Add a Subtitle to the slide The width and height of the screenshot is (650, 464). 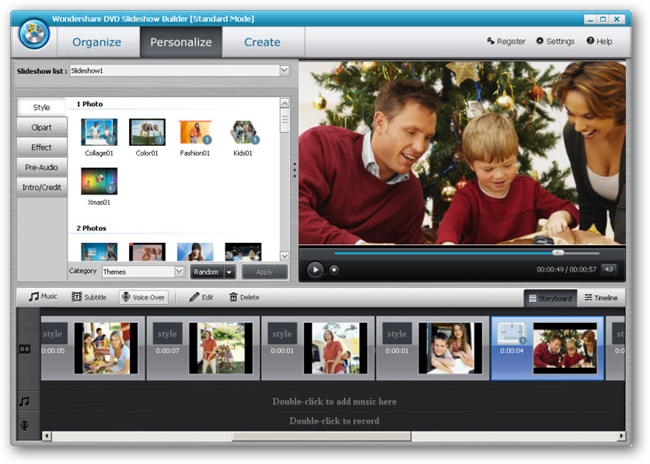tap(89, 297)
